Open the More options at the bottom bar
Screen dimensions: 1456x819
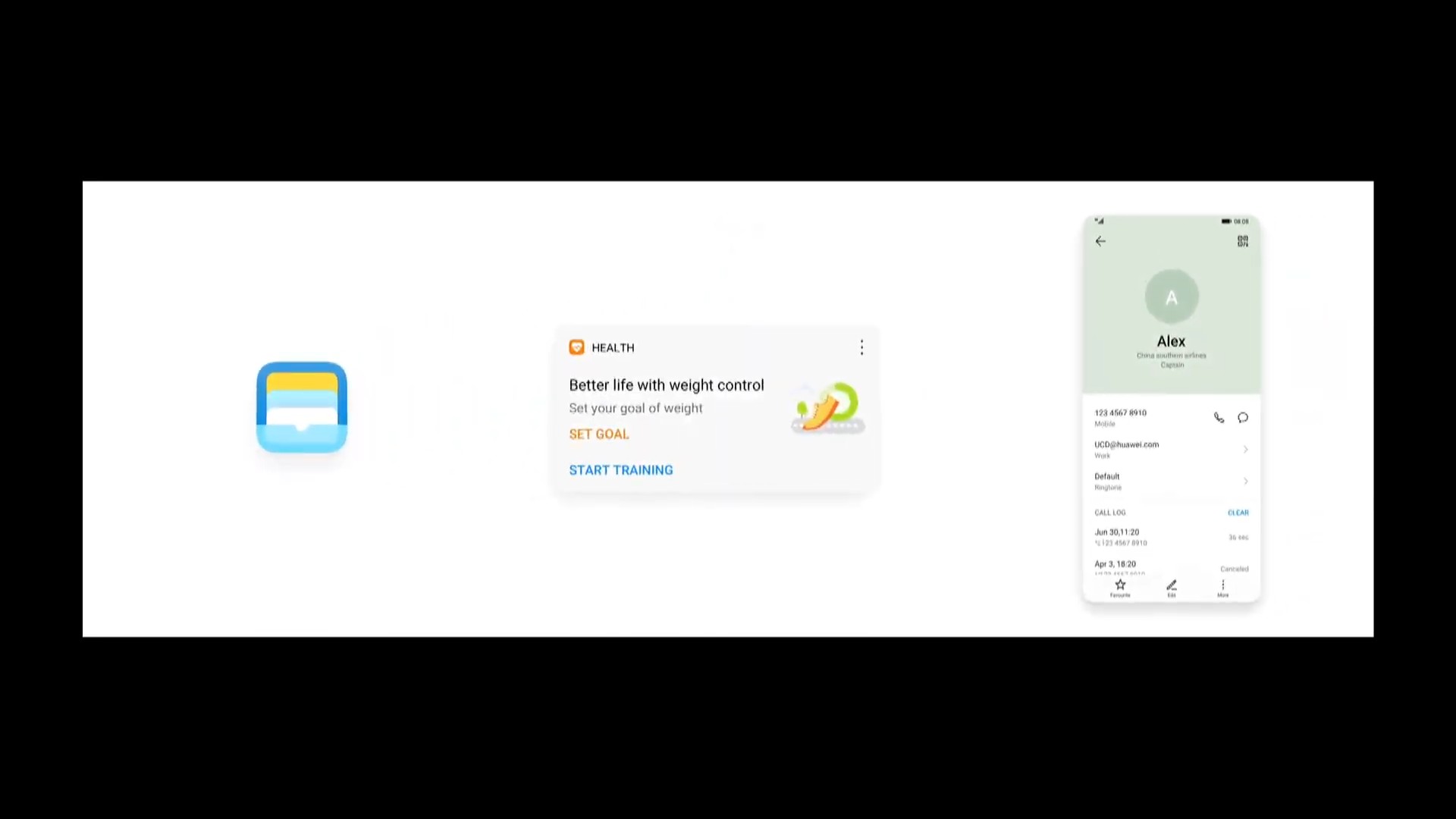(1222, 588)
